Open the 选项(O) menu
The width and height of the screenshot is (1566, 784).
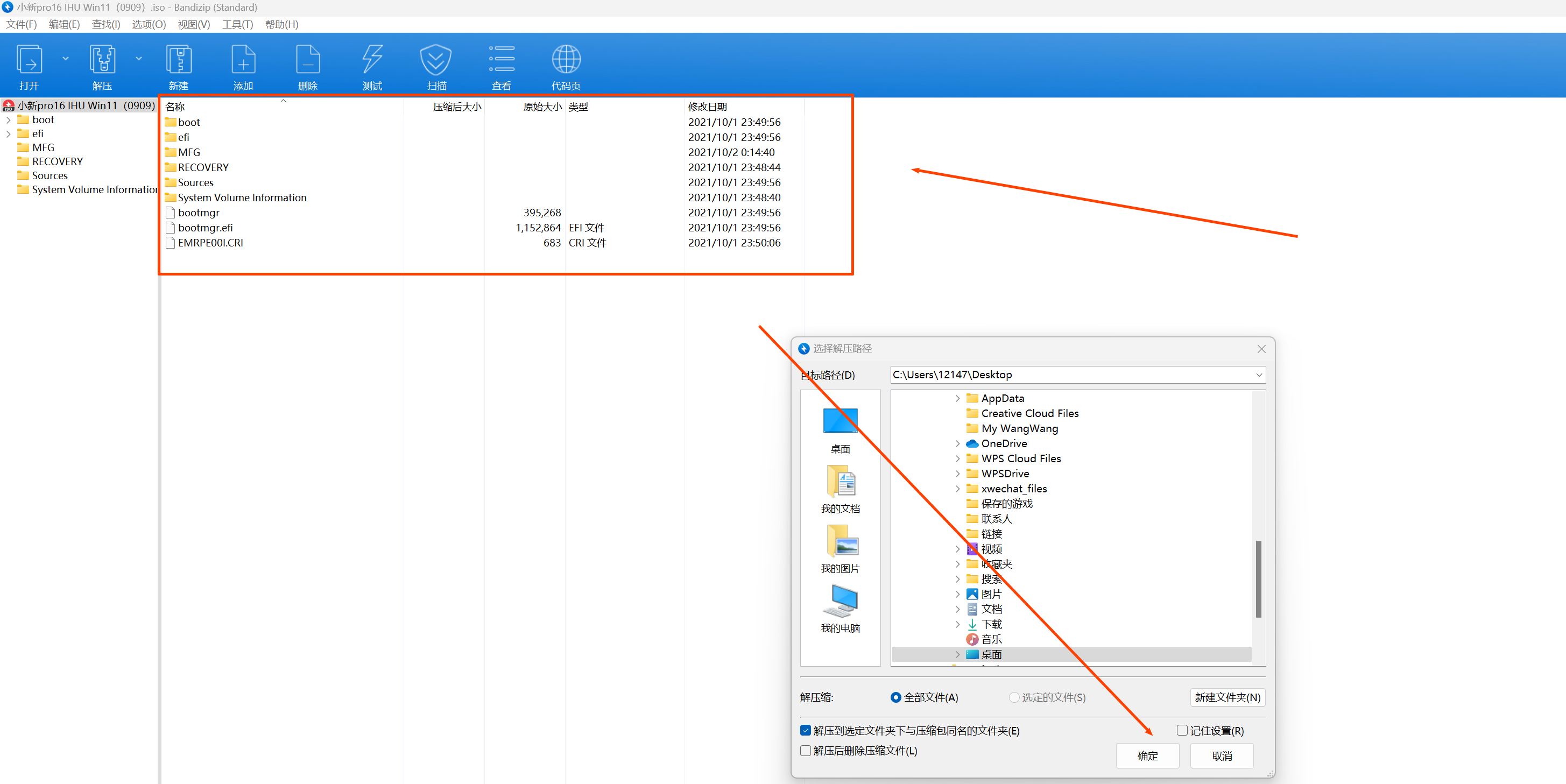[149, 24]
